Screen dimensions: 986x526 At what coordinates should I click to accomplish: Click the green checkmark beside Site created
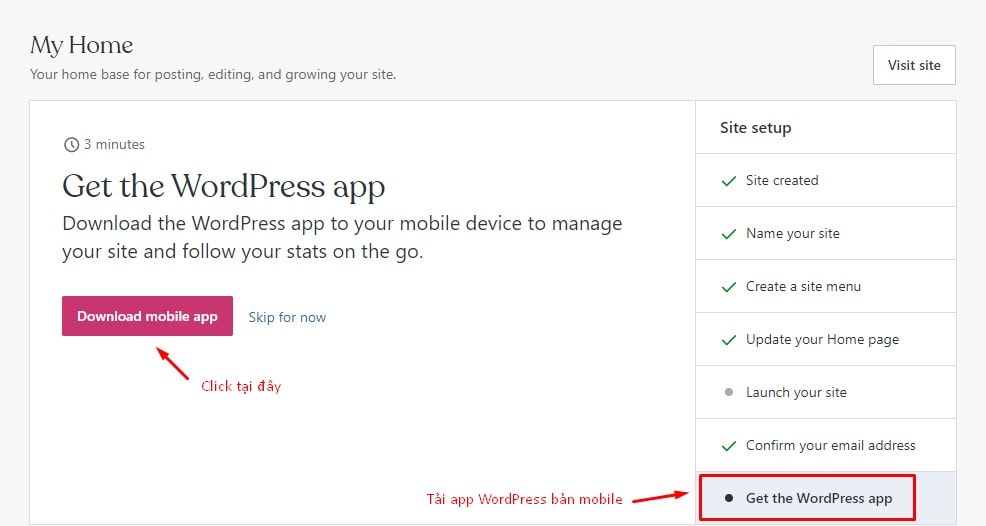coord(729,181)
